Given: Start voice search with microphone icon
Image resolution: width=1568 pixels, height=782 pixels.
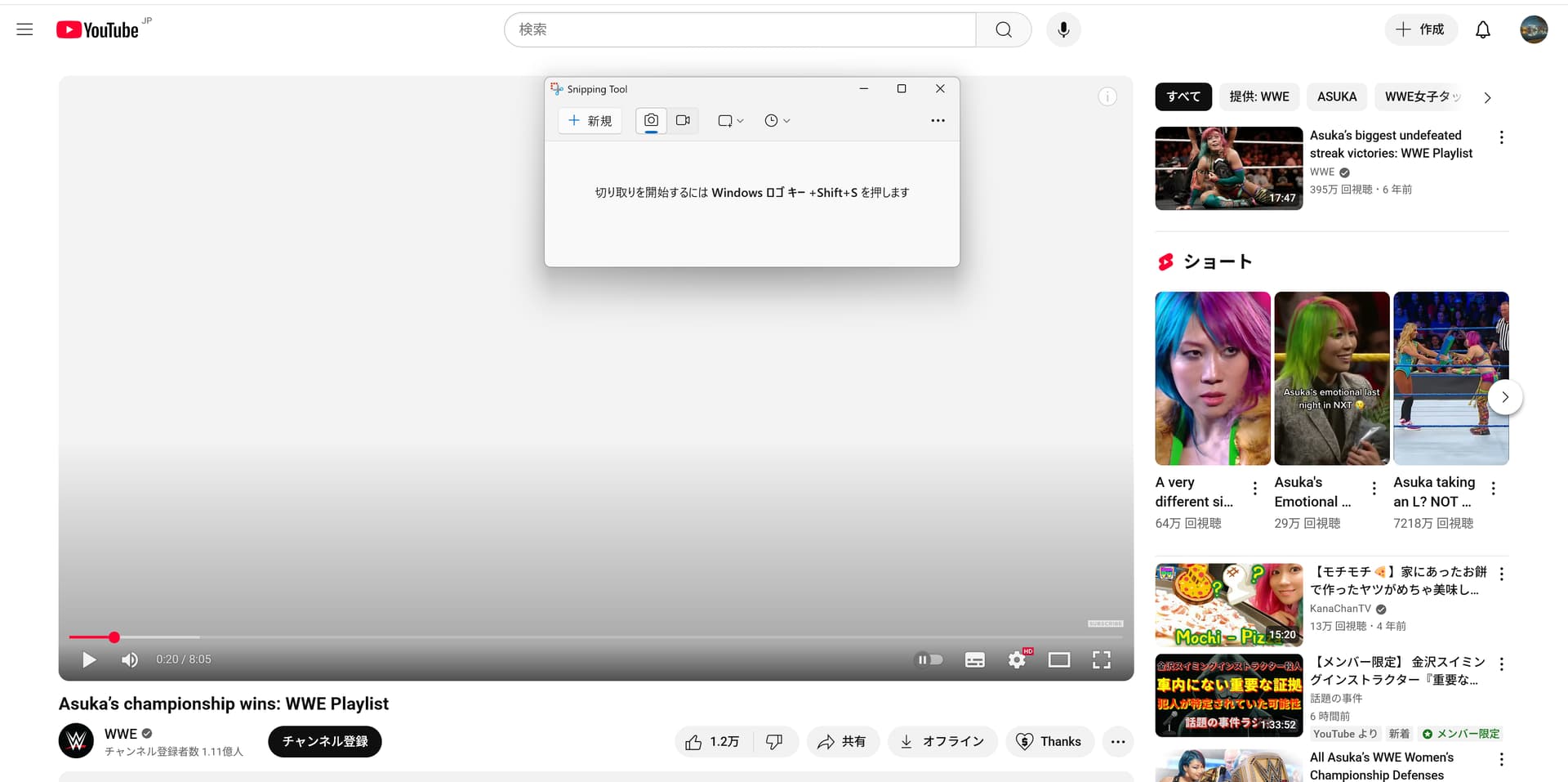Looking at the screenshot, I should (x=1063, y=29).
